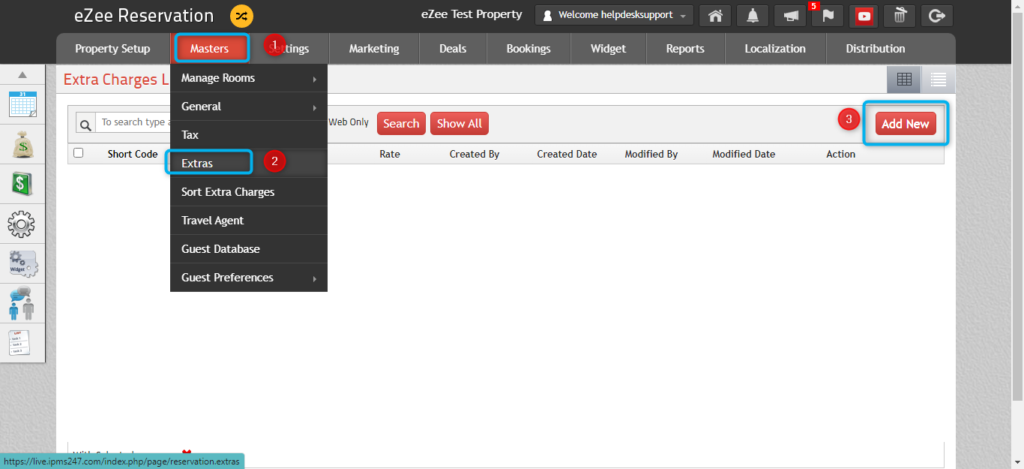Open the gear settings icon in sidebar
Screen dimensions: 1024x469
[22, 224]
